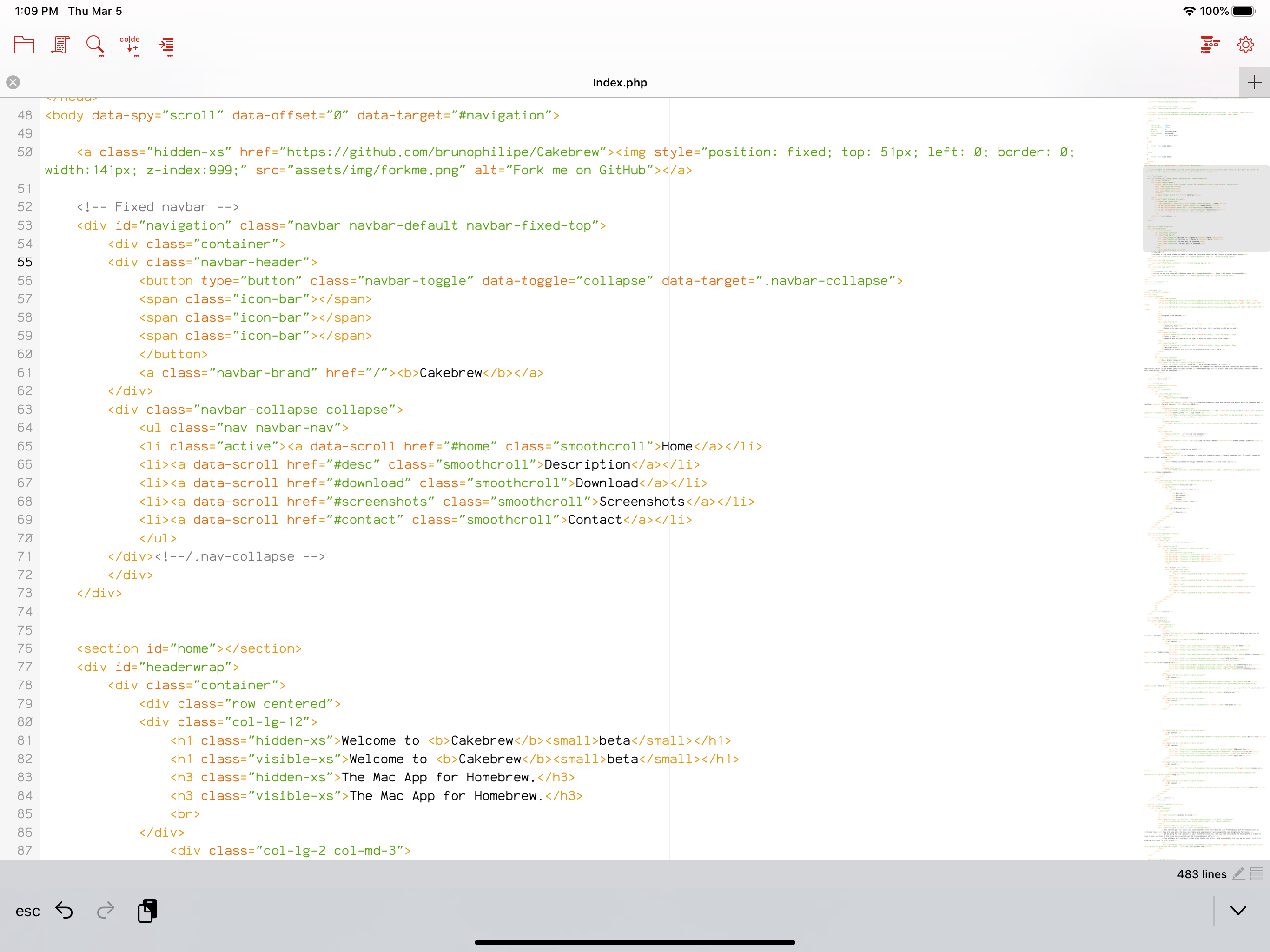Image resolution: width=1270 pixels, height=952 pixels.
Task: Tap the #contact list item line
Action: click(416, 520)
